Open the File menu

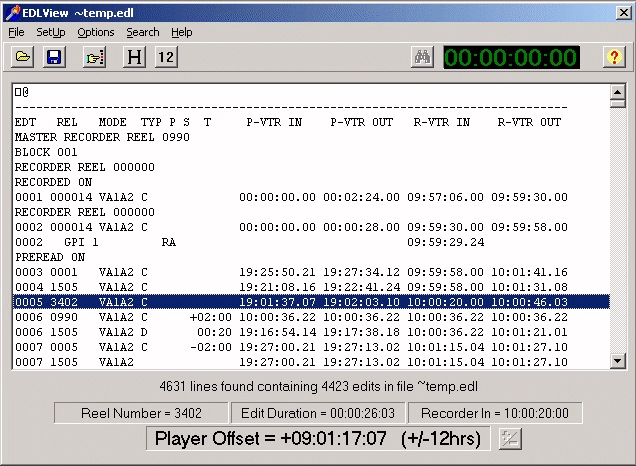click(x=16, y=32)
